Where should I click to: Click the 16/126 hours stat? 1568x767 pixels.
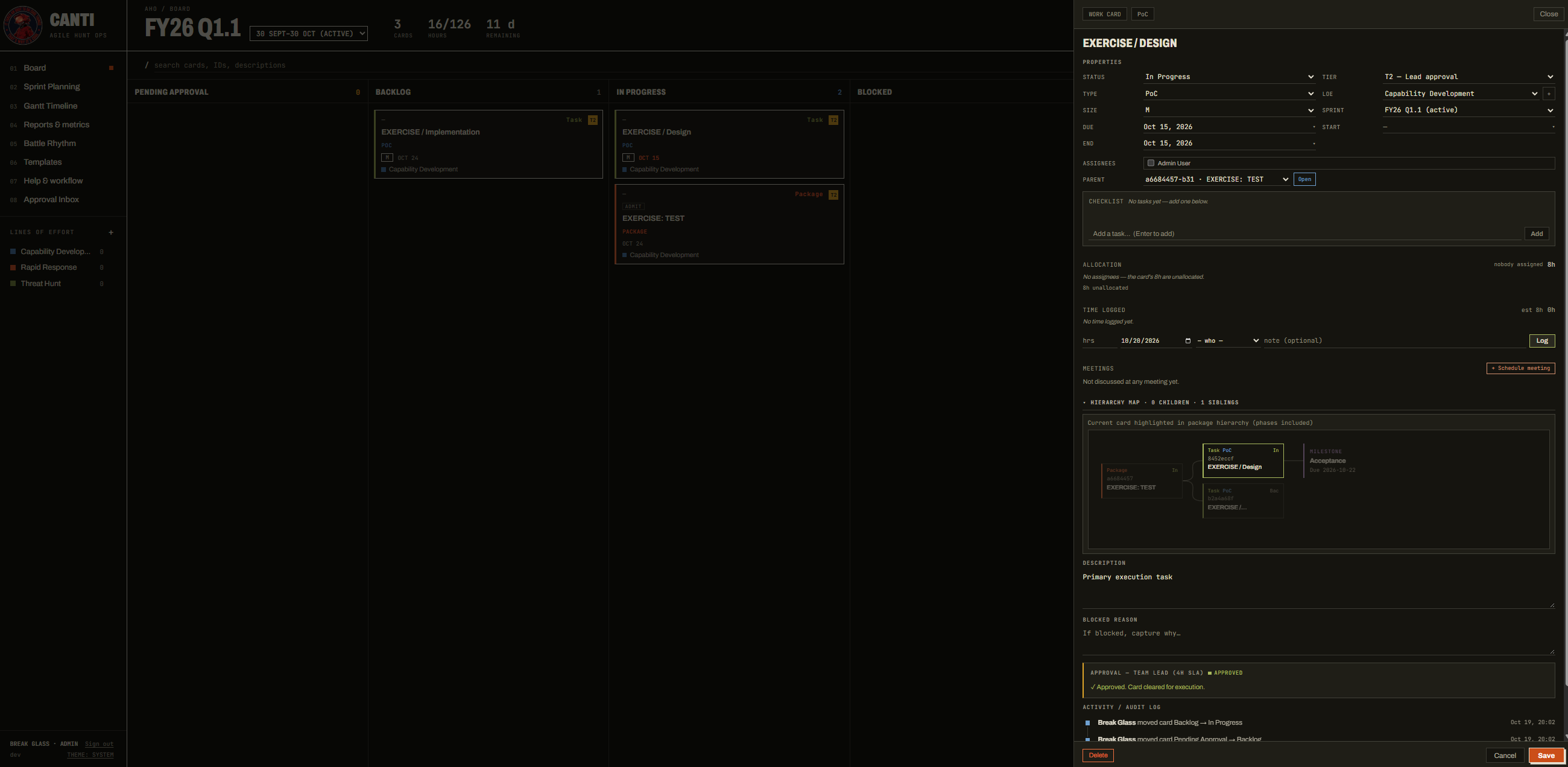click(x=449, y=27)
